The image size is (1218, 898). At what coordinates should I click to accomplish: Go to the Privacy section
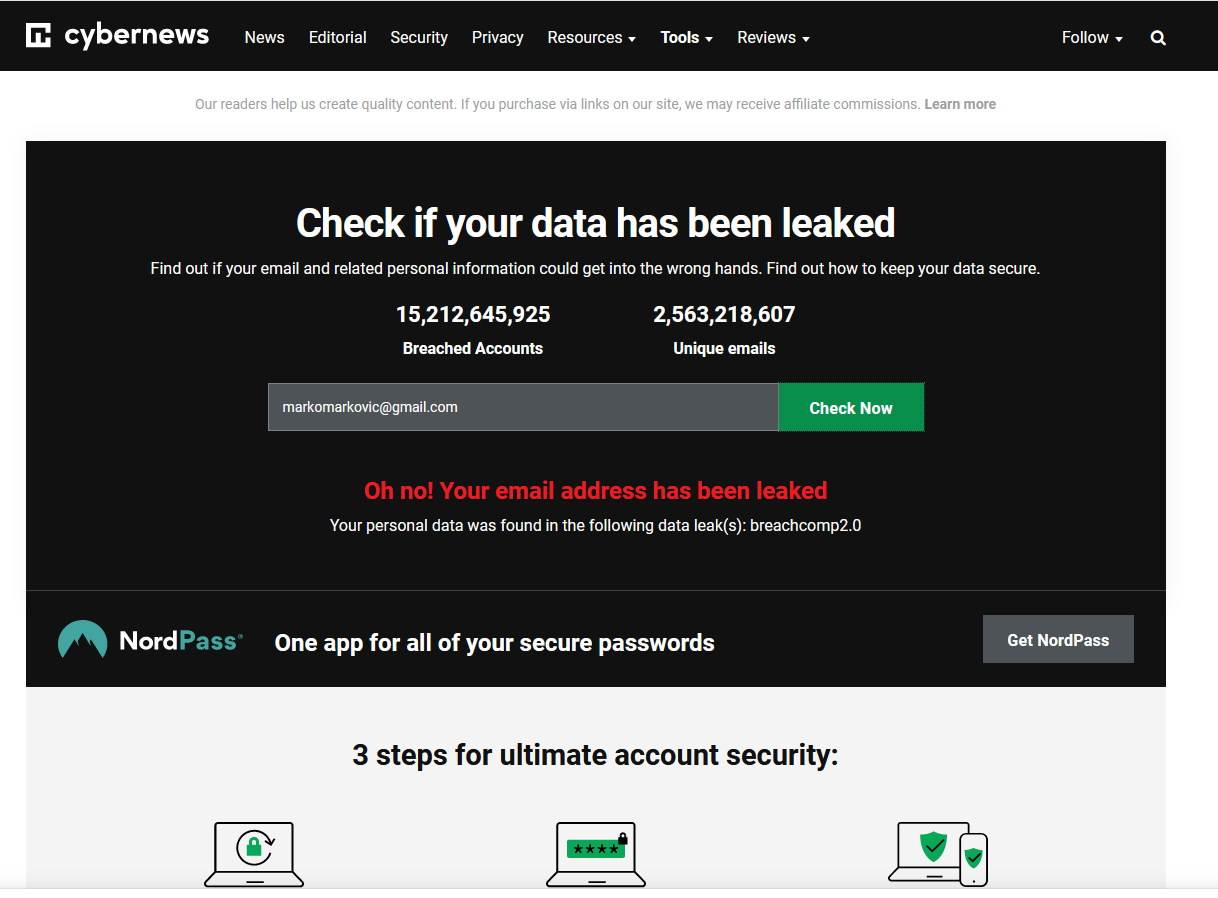tap(497, 37)
